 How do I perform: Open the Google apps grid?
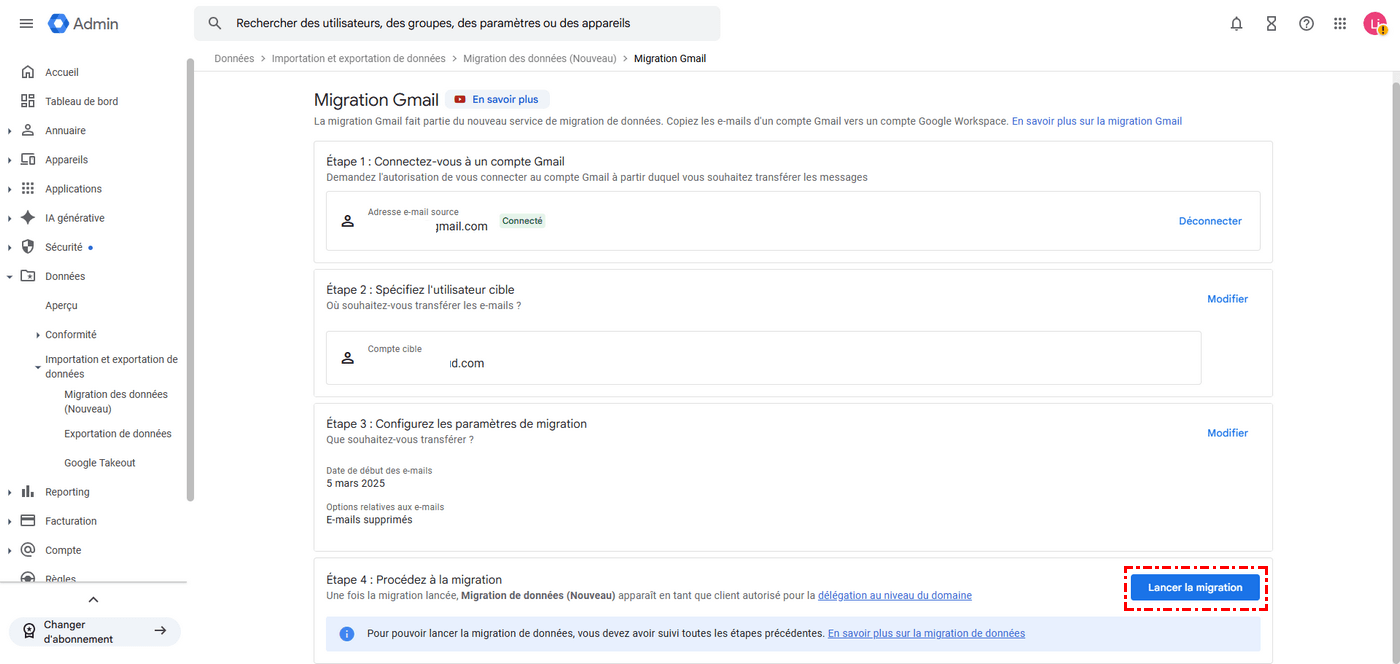[1340, 23]
